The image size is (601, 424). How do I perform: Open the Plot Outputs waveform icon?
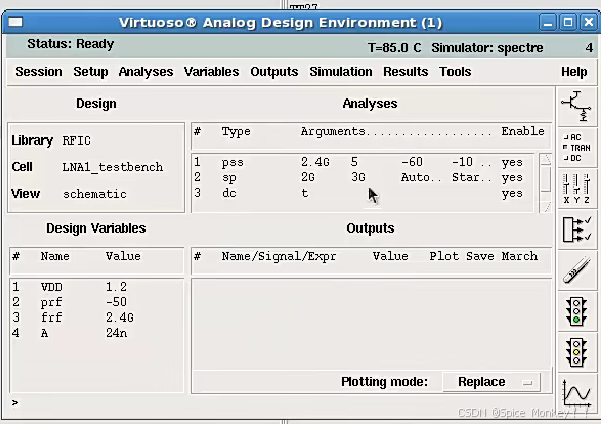(x=577, y=393)
